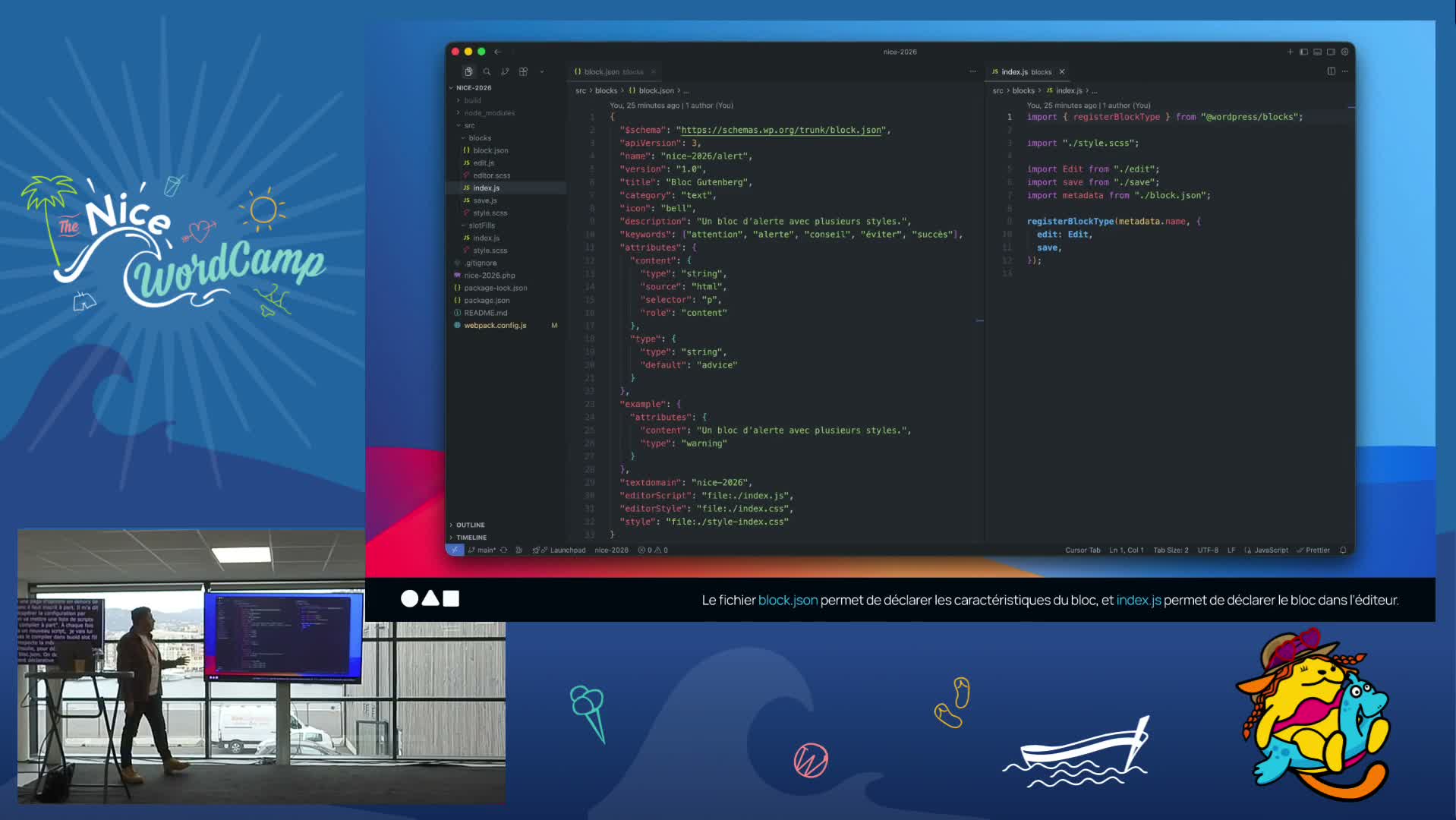Open the Source Control view icon
The width and height of the screenshot is (1456, 820).
(505, 71)
